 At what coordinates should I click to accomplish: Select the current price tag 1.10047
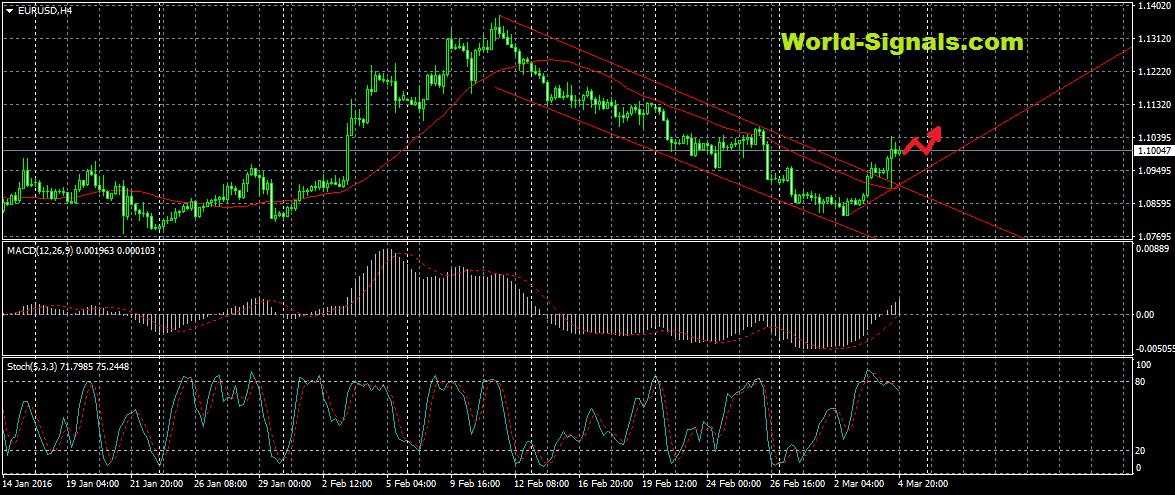pyautogui.click(x=1154, y=150)
